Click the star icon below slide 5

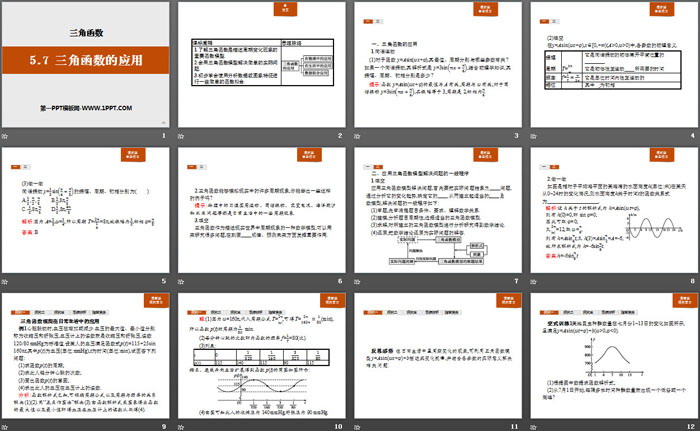pyautogui.click(x=5, y=282)
